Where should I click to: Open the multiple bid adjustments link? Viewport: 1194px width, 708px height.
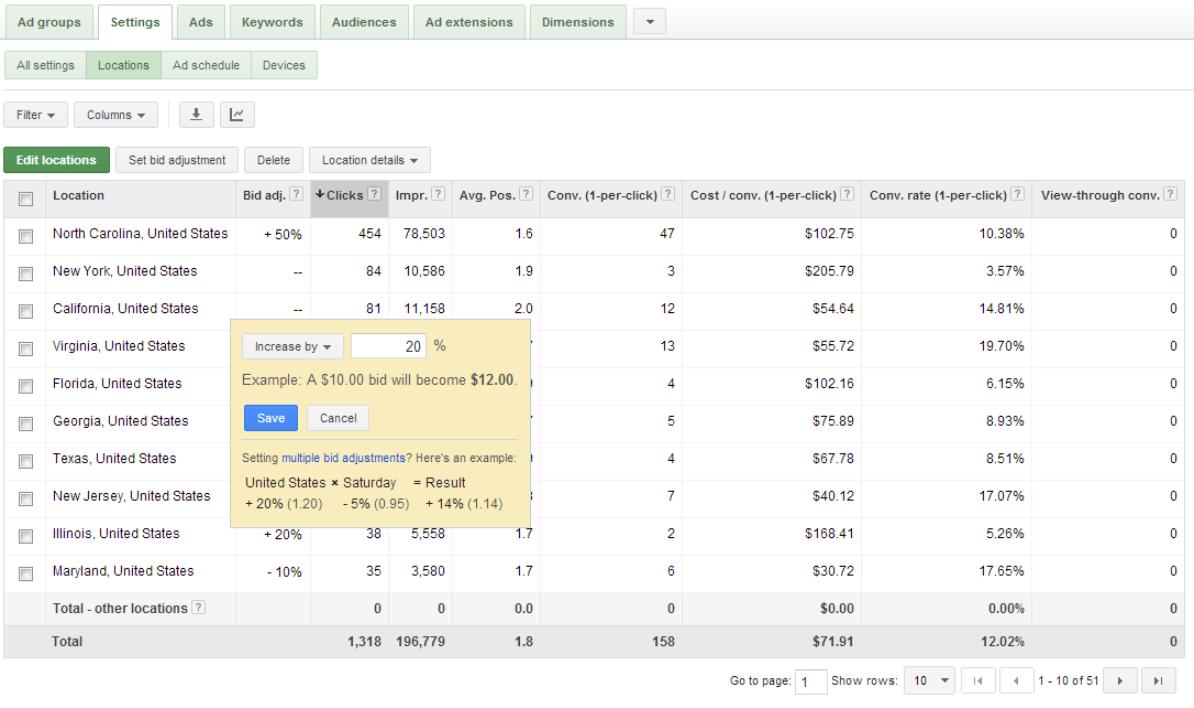click(x=343, y=458)
